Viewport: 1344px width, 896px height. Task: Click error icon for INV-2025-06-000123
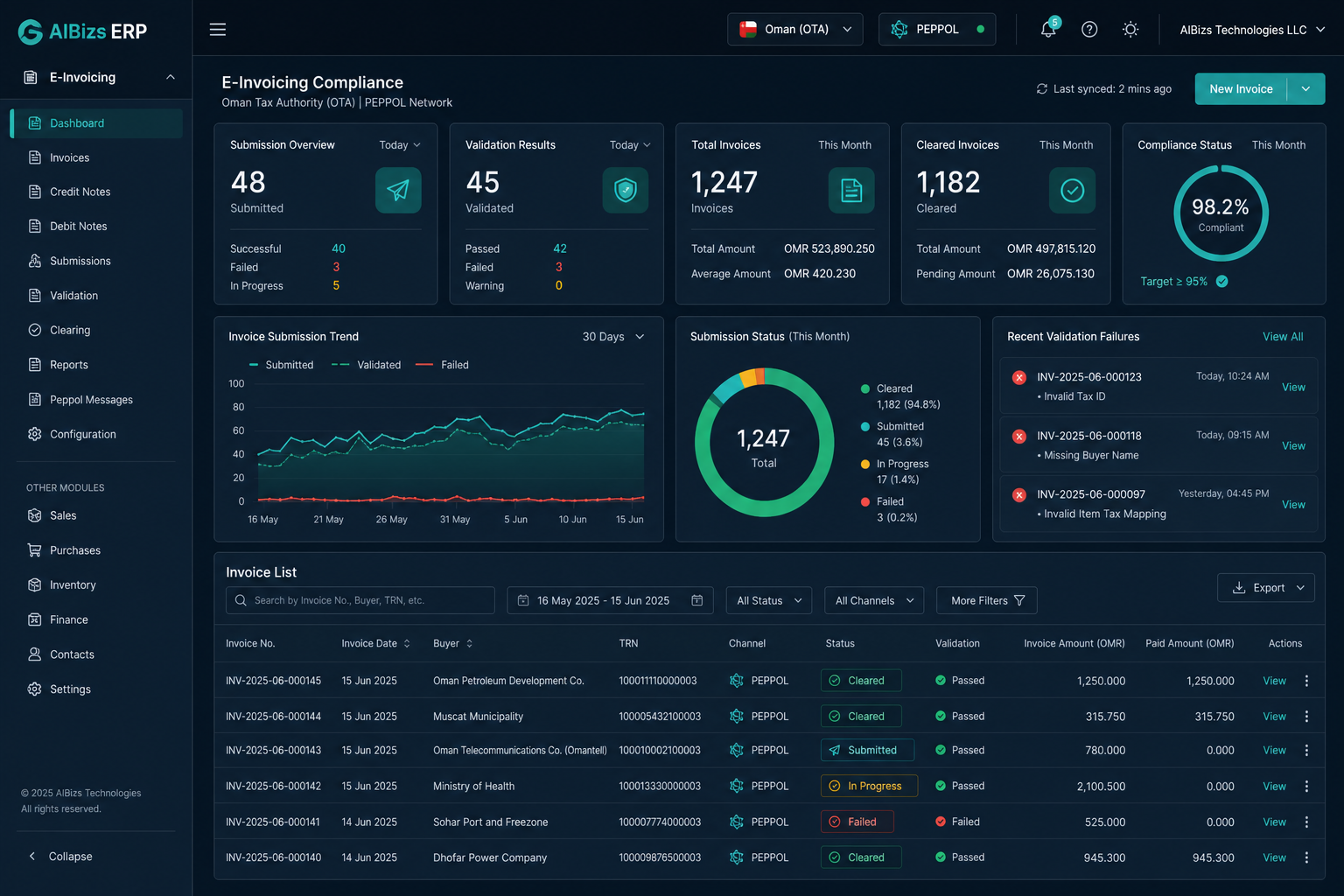[x=1019, y=377]
